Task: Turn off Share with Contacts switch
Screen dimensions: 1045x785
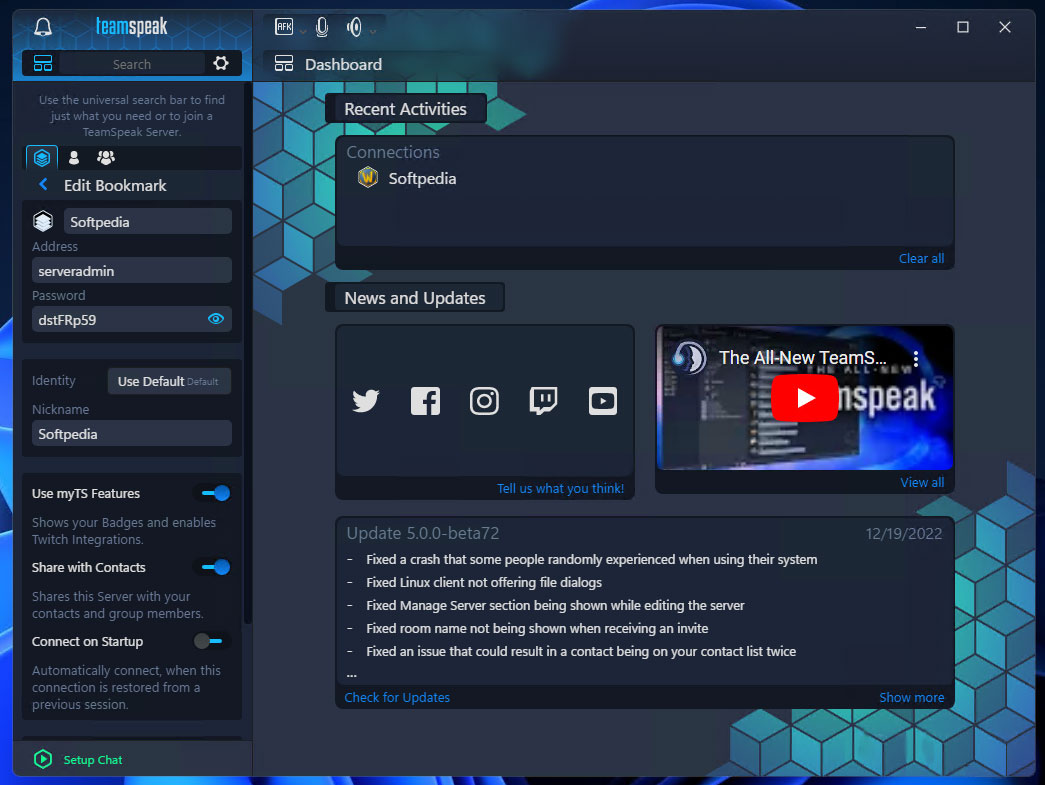Action: tap(215, 567)
